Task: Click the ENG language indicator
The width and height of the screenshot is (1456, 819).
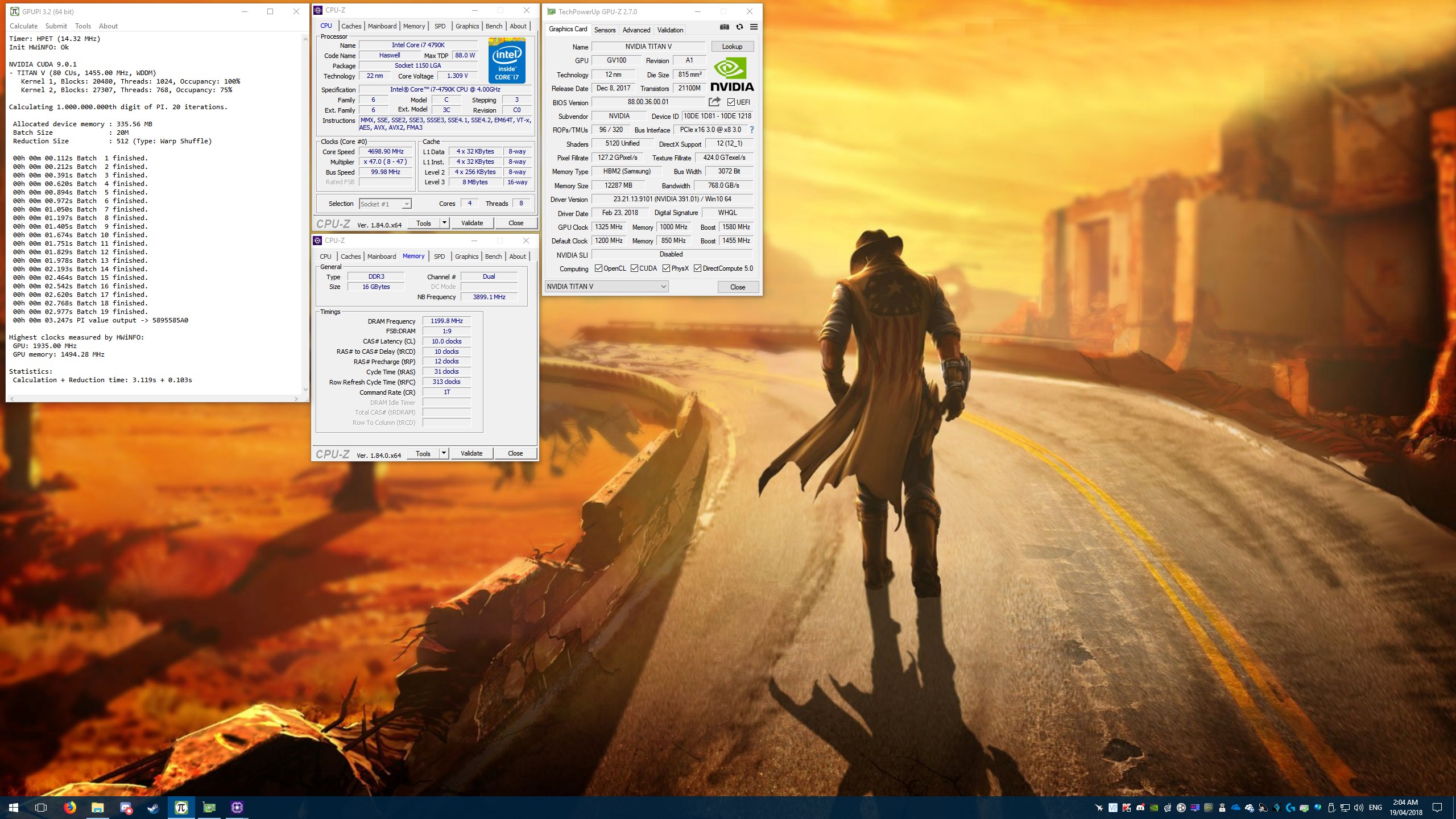Action: coord(1375,808)
